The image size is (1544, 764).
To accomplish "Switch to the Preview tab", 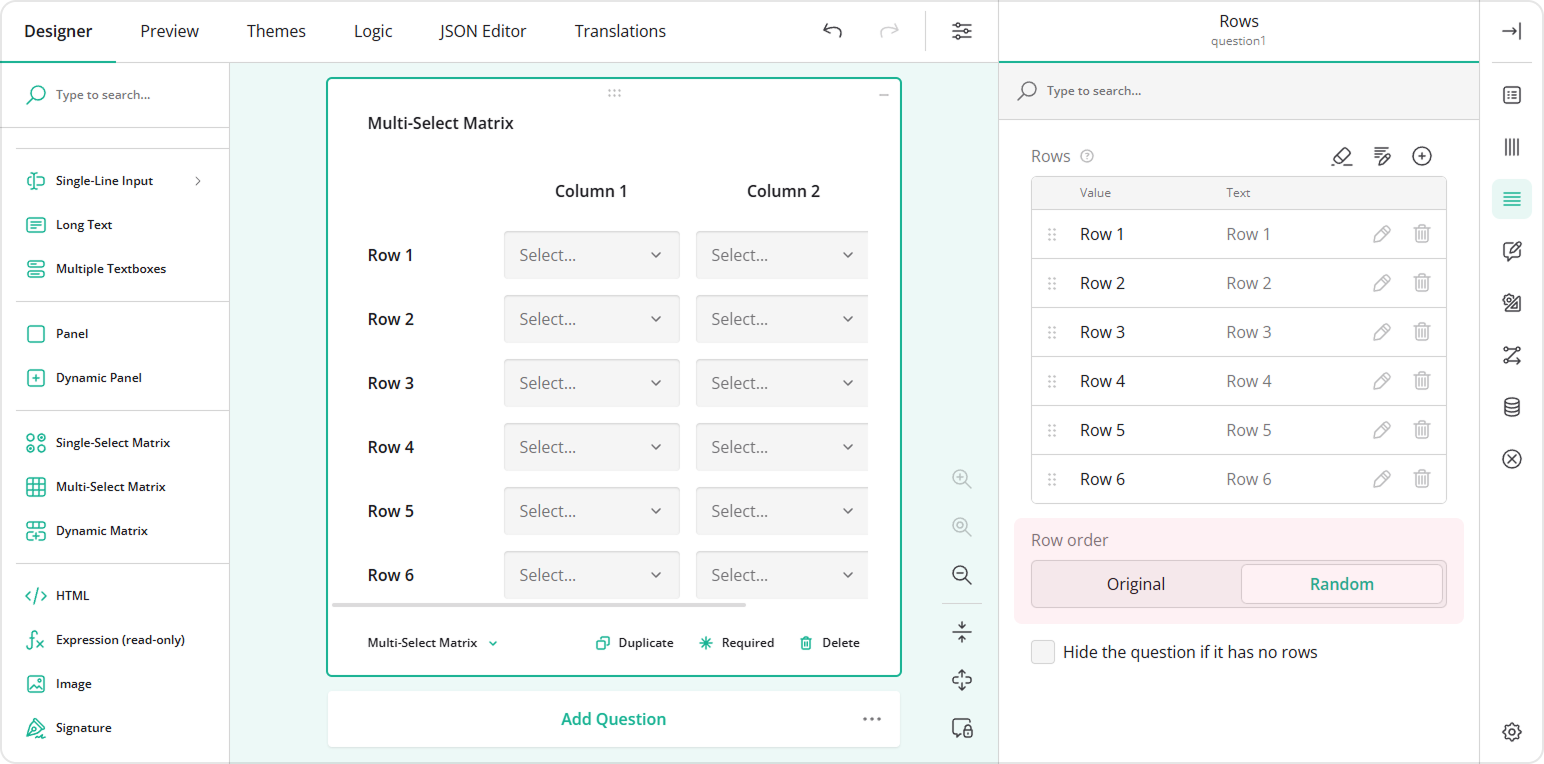I will 168,31.
